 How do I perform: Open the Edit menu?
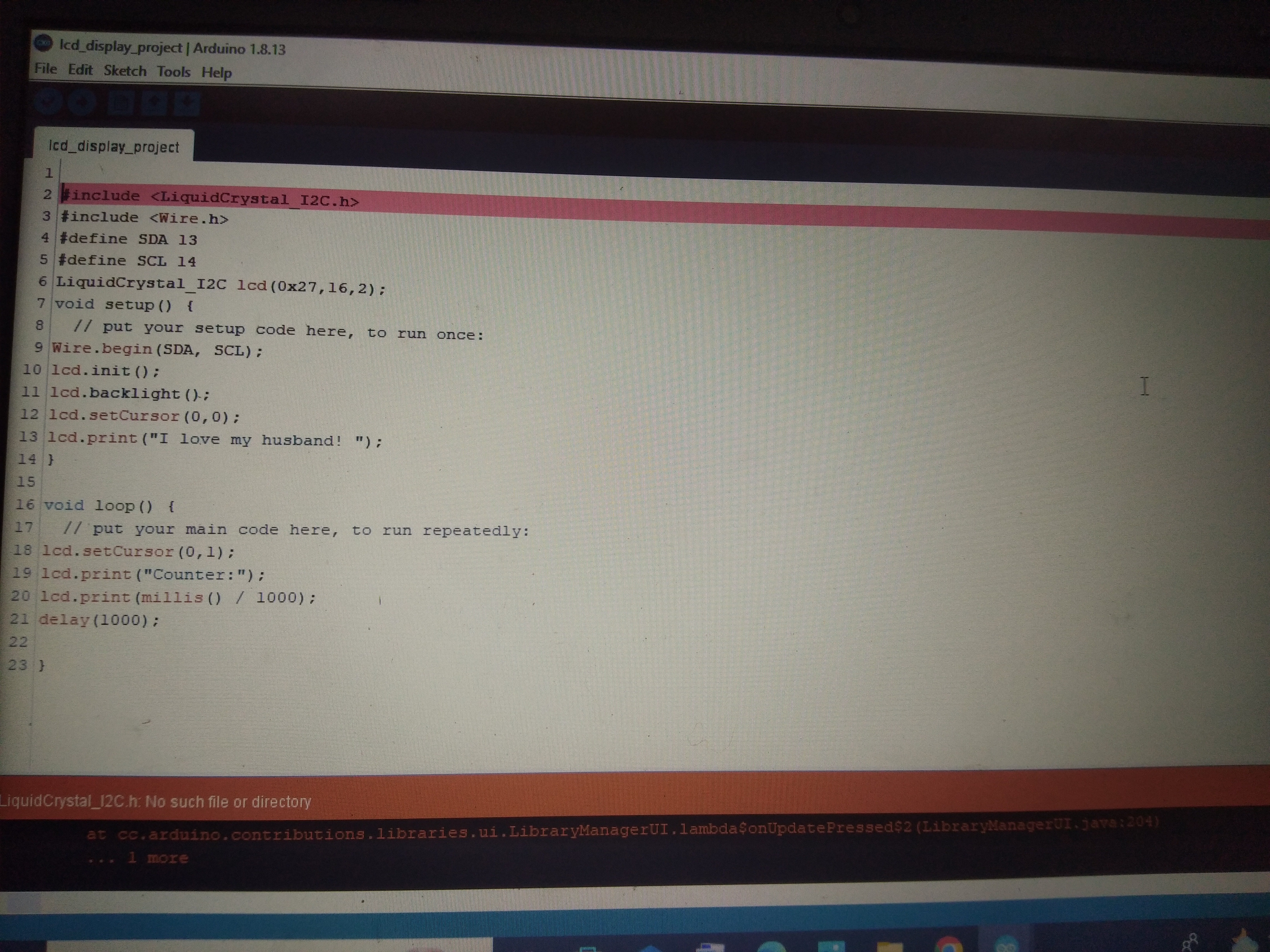(80, 70)
